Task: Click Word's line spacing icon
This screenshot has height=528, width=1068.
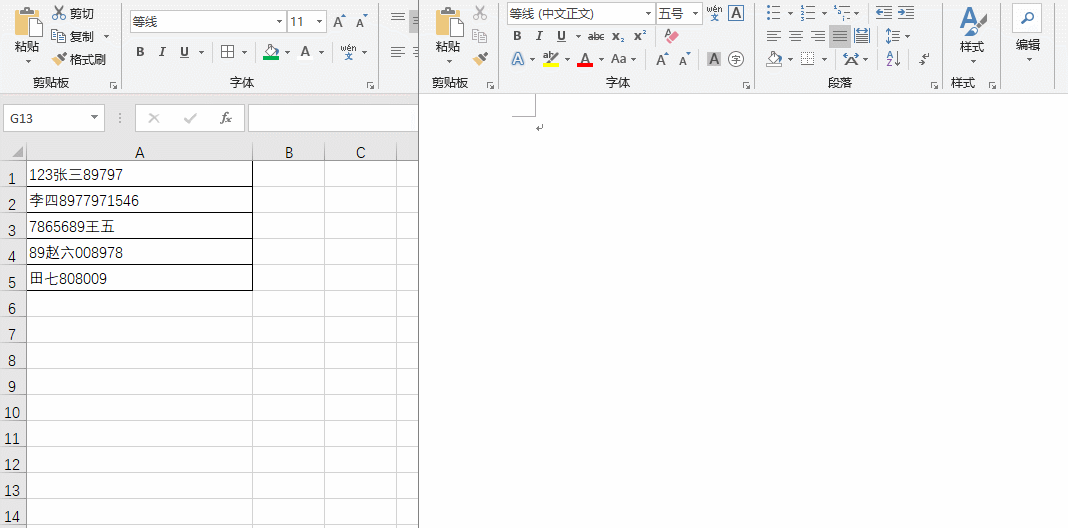Action: [893, 36]
